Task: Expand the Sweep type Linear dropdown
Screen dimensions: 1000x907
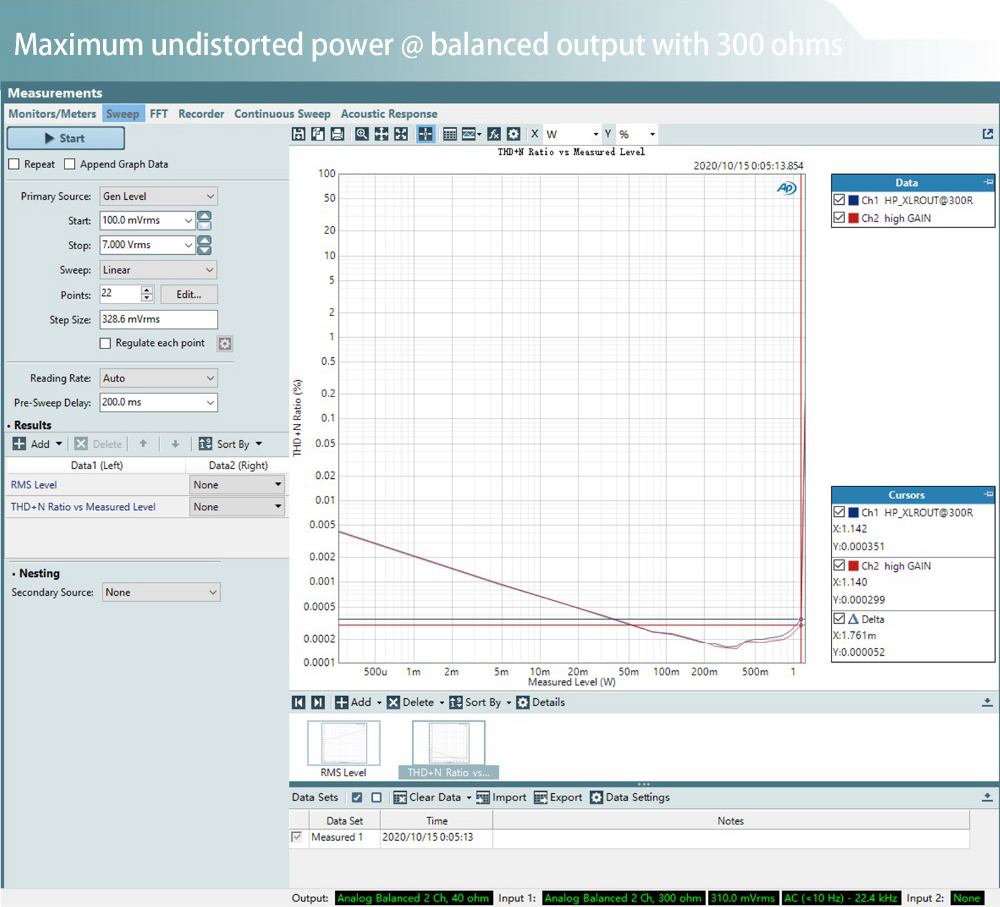Action: click(x=159, y=270)
